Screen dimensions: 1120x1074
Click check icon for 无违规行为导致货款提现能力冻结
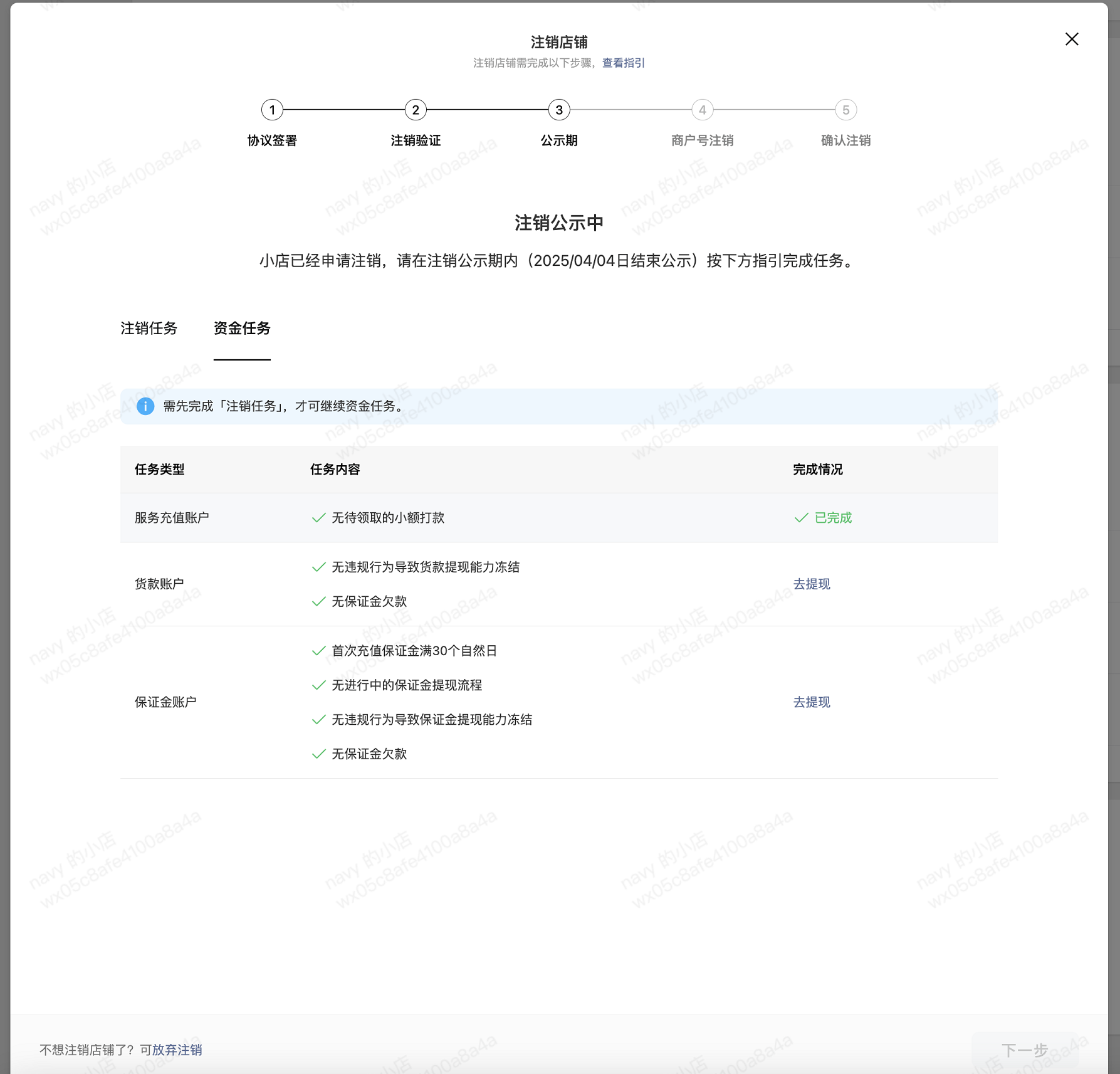318,567
